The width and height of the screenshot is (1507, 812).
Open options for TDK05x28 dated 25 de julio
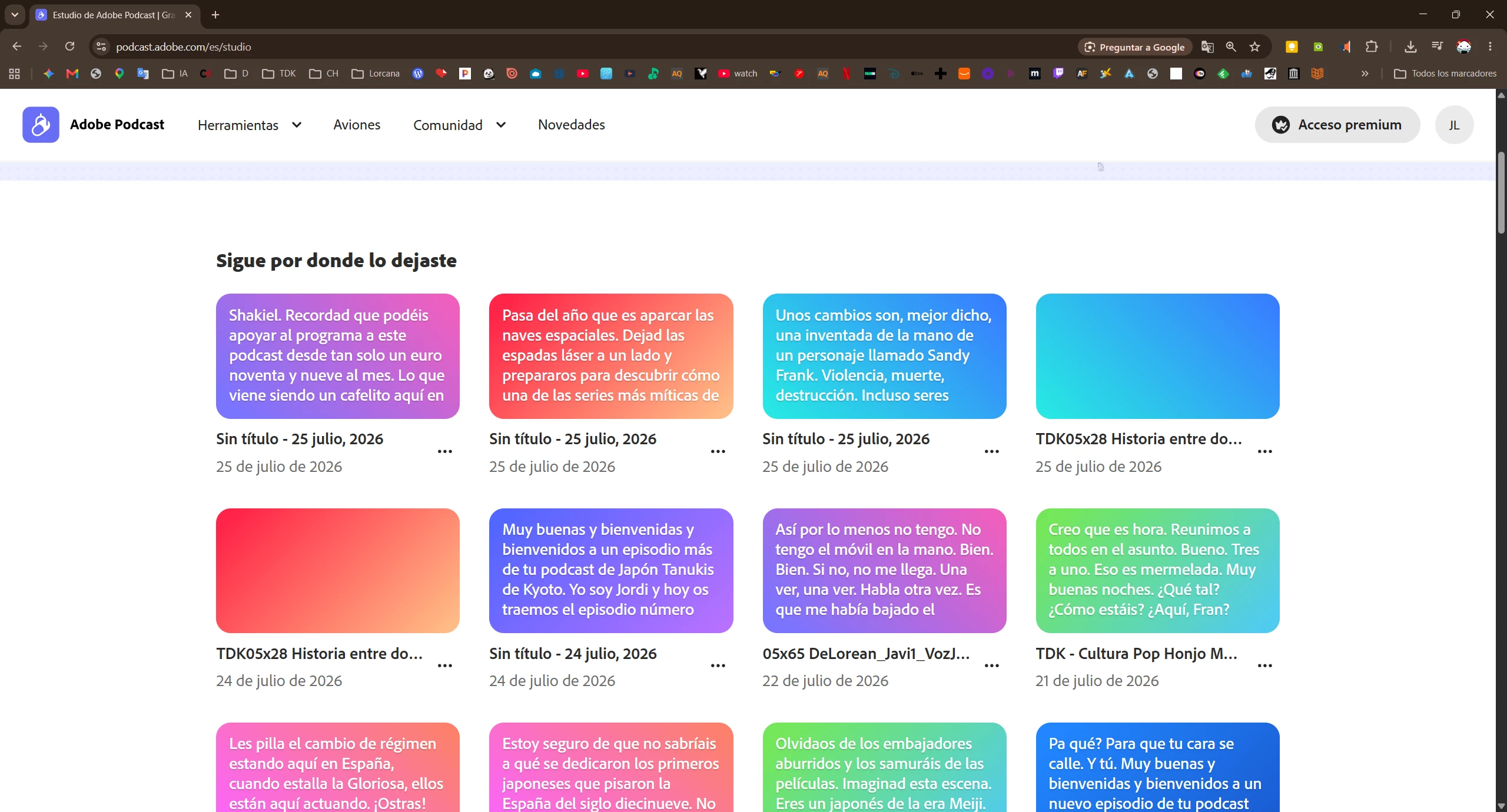[1265, 452]
